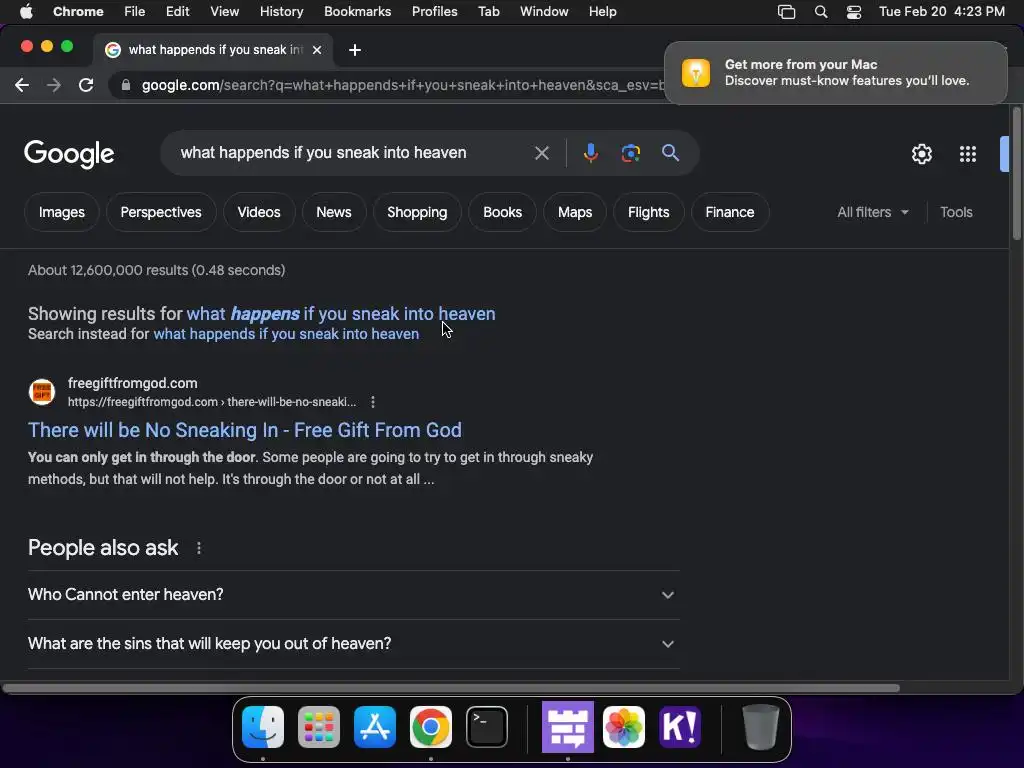Screen dimensions: 1024x768
Task: Open the Profiles menu
Action: click(x=434, y=12)
